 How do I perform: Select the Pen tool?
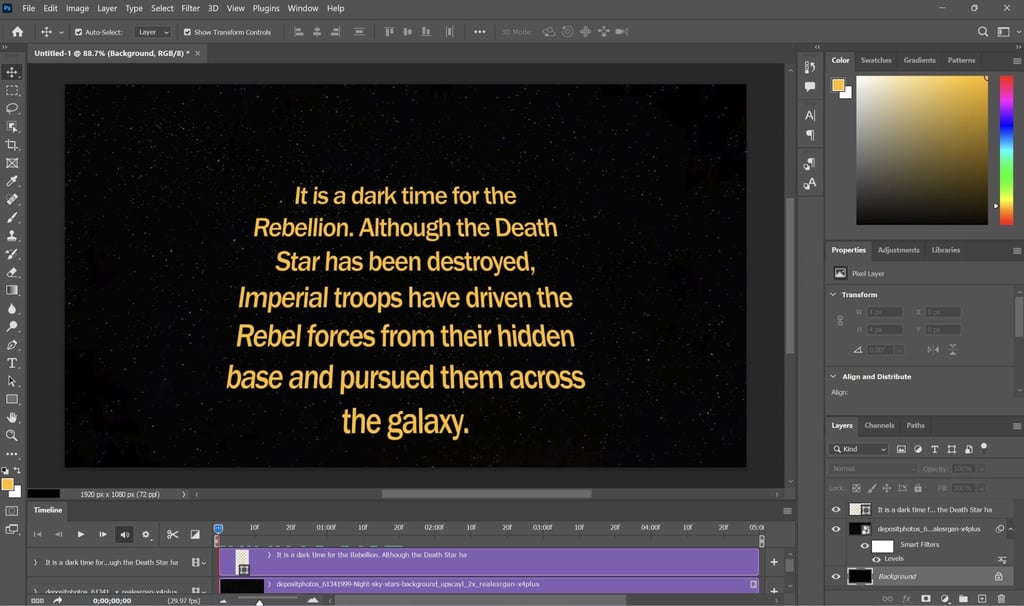[x=12, y=345]
